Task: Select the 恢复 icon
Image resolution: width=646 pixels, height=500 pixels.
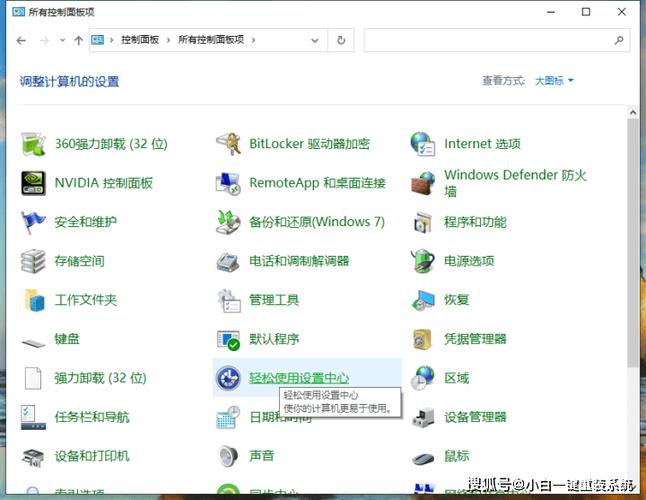Action: pyautogui.click(x=423, y=300)
